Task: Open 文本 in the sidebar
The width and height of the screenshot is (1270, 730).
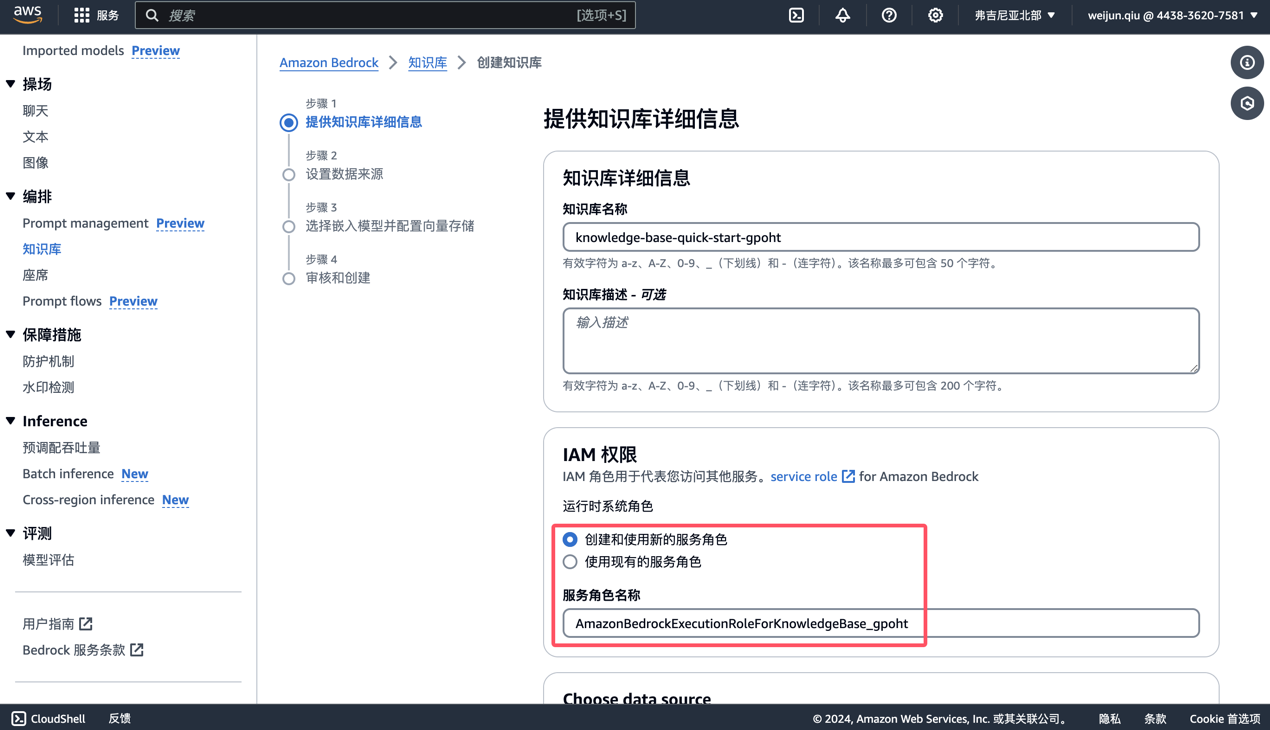Action: tap(36, 137)
